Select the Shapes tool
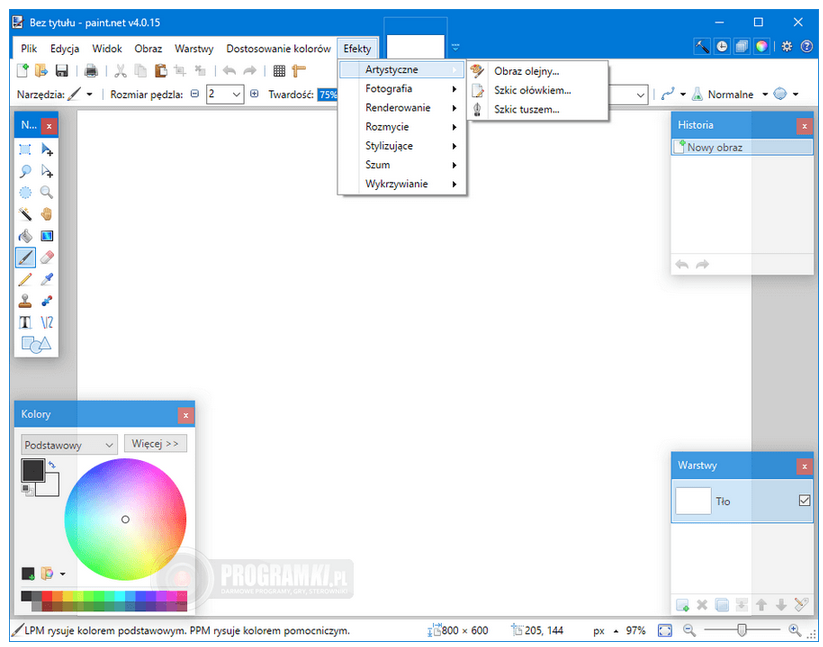This screenshot has width=823, height=647. click(x=36, y=344)
